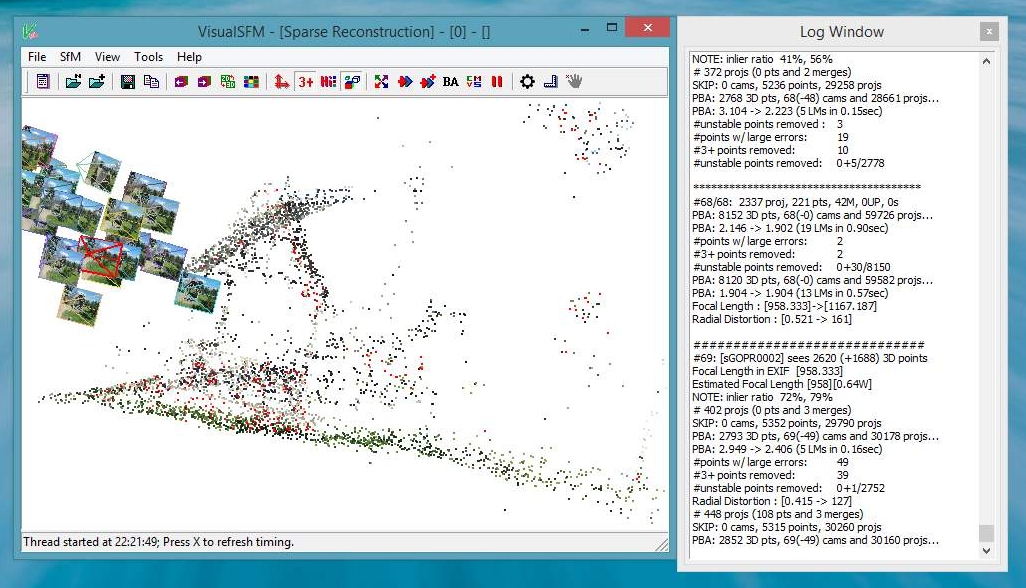Minimize the VisualSFM window
This screenshot has height=588, width=1026.
click(585, 28)
